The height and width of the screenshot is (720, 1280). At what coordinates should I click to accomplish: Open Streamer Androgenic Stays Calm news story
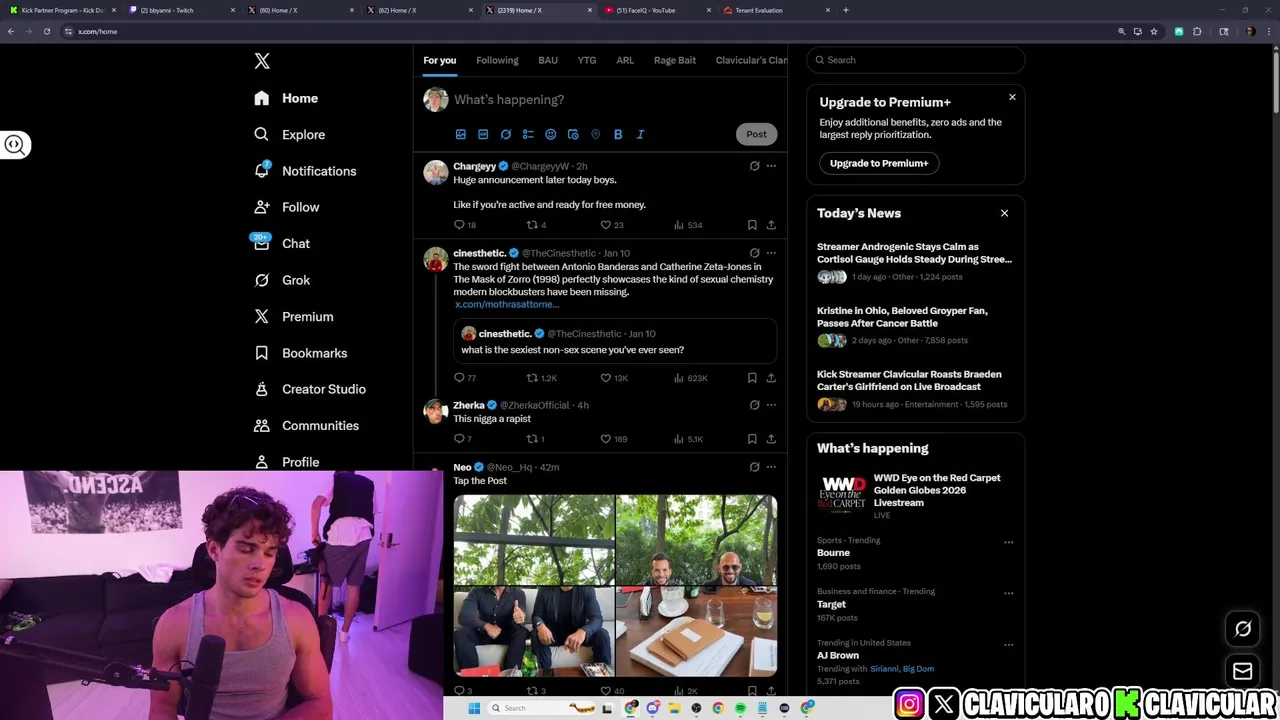(x=914, y=253)
